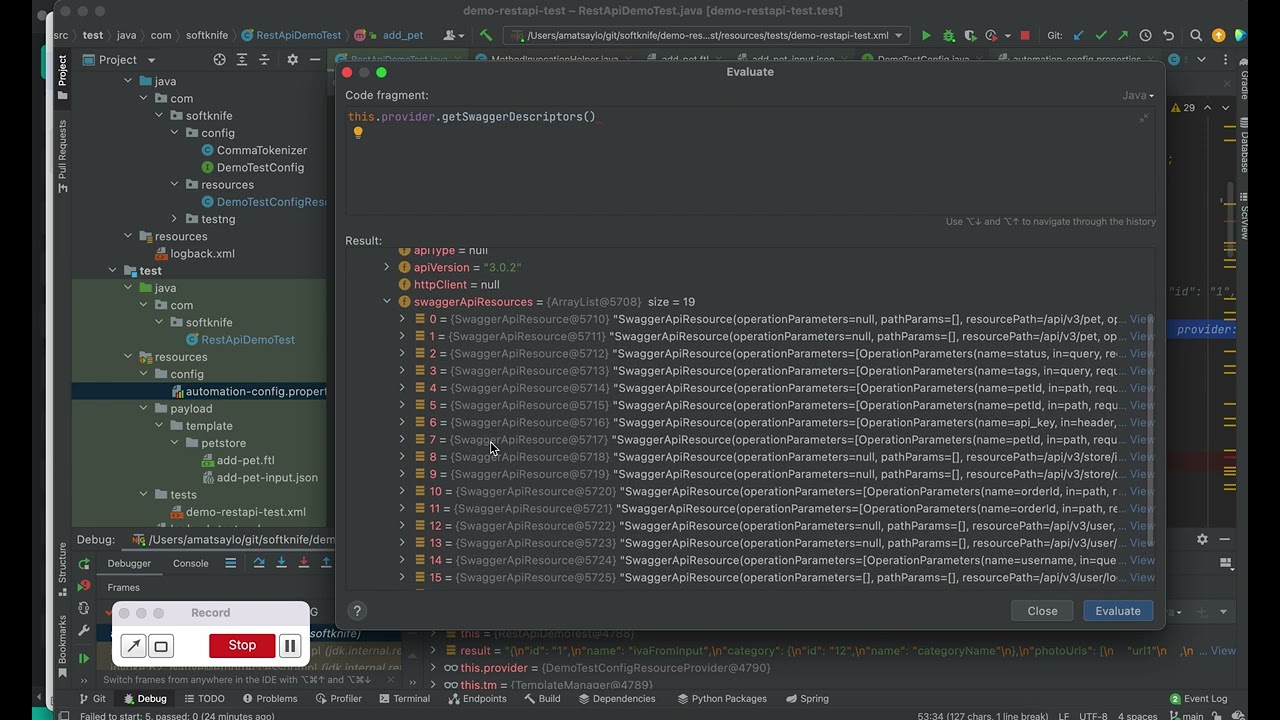Click View link on result variable row
This screenshot has width=1280, height=720.
(1223, 651)
